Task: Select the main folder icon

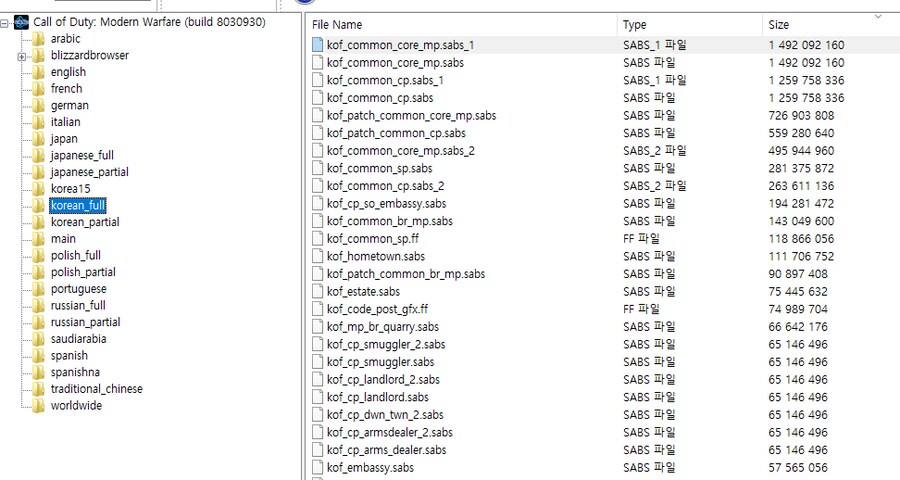Action: point(38,239)
